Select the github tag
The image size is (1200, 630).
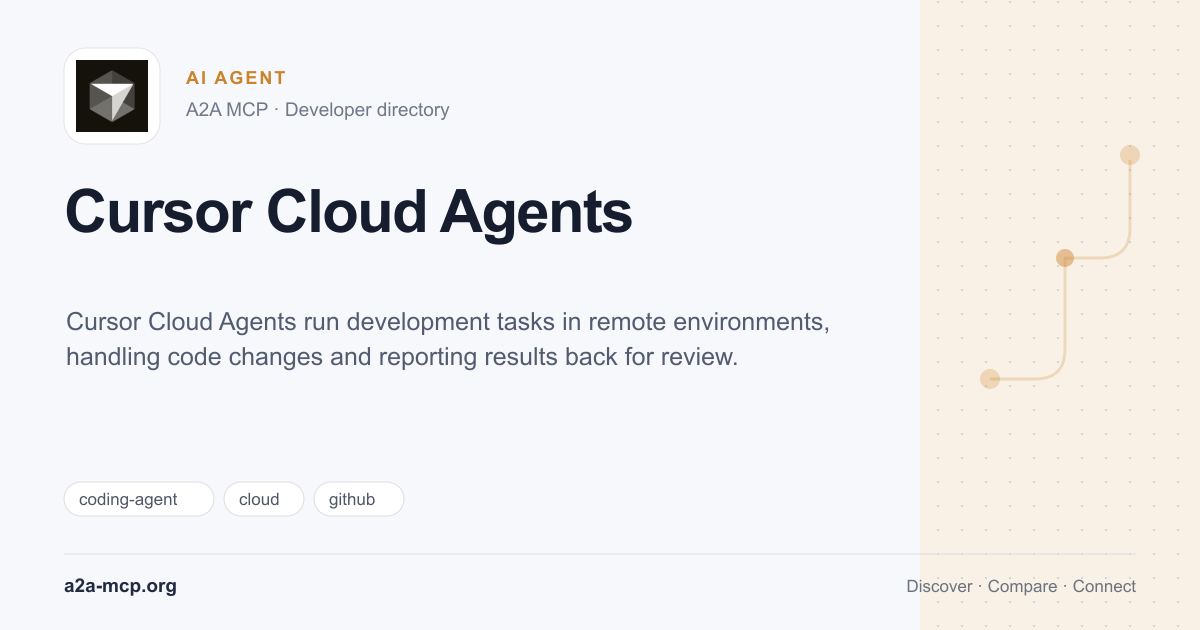[359, 499]
